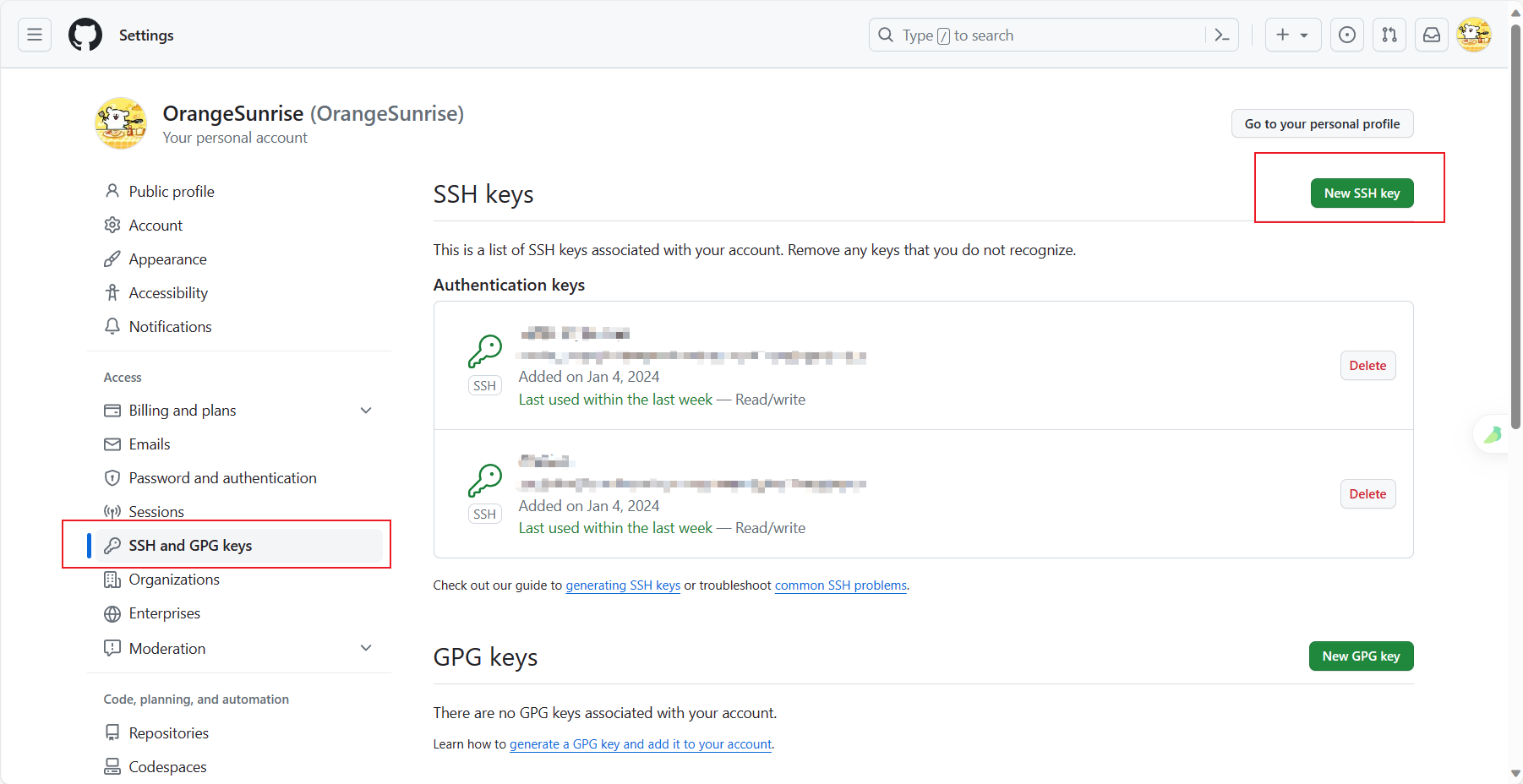Click the floating green leaf extension icon
Screen dimensions: 1523x784
(1493, 435)
